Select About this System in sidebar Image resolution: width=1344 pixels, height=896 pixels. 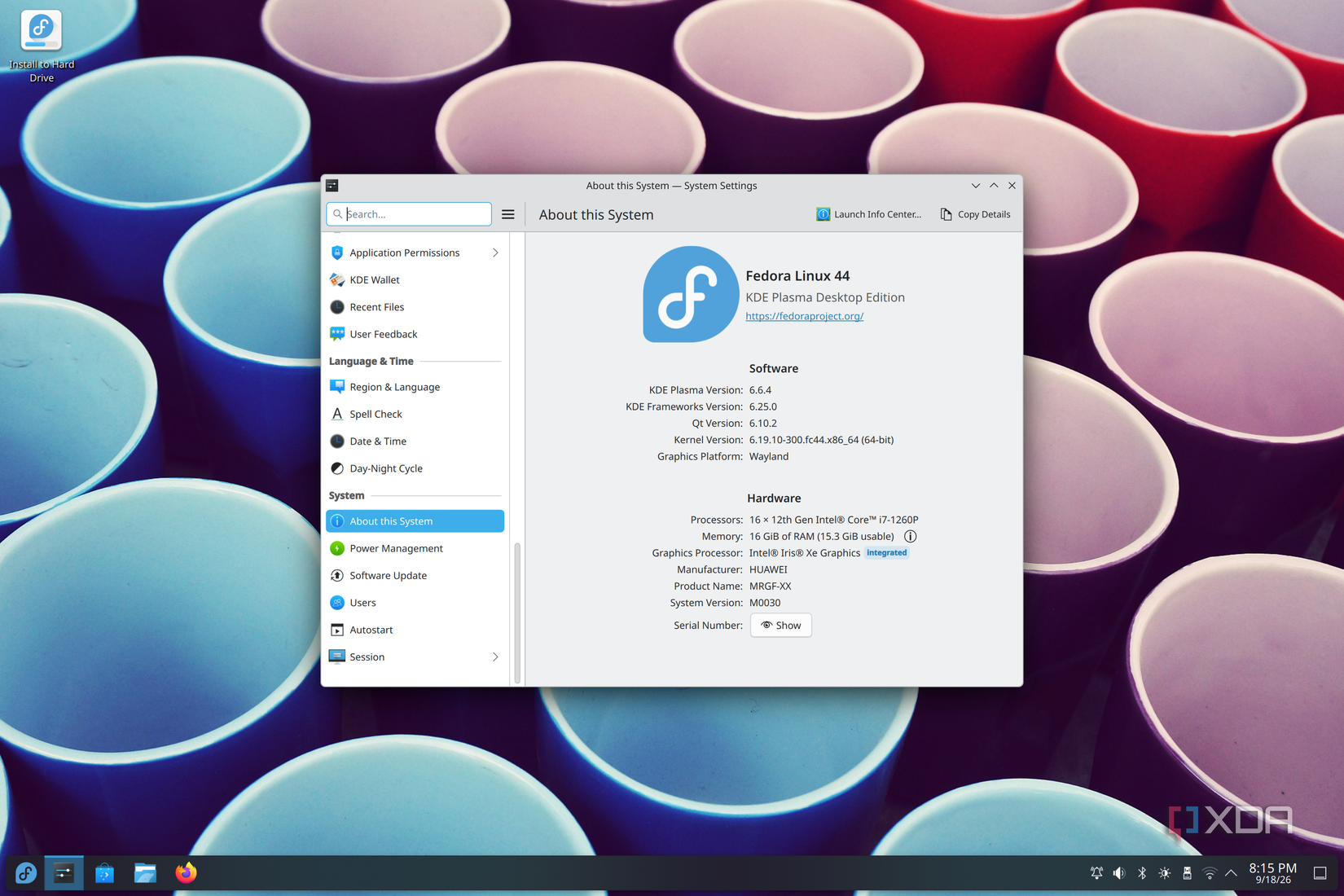pyautogui.click(x=415, y=521)
